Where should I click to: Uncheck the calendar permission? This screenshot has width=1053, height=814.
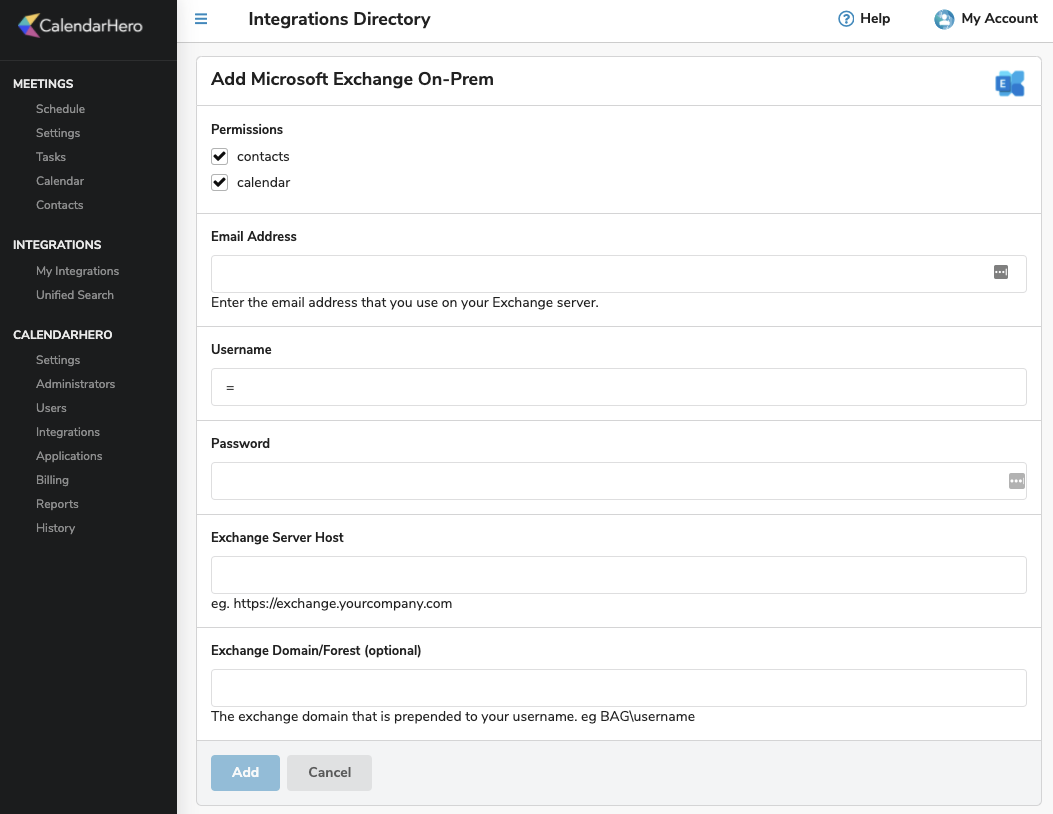coord(219,182)
